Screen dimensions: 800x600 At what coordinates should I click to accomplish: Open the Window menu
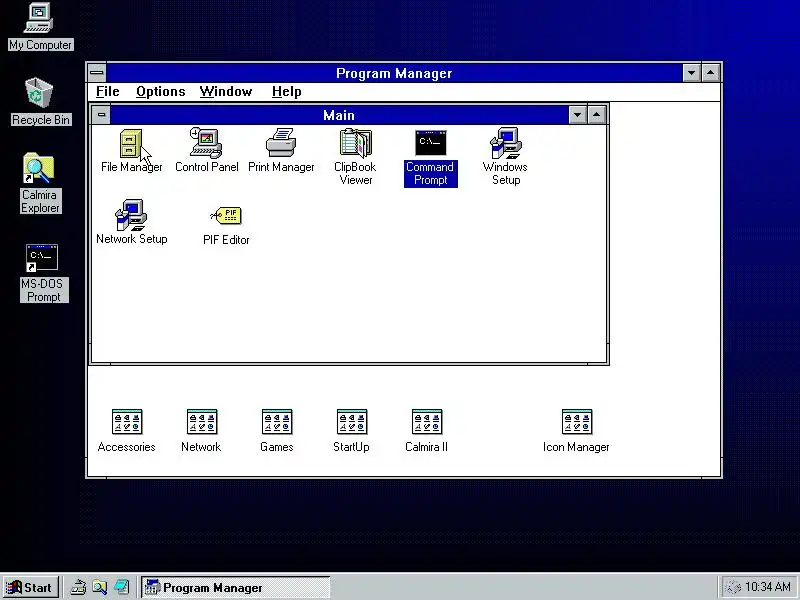click(226, 92)
